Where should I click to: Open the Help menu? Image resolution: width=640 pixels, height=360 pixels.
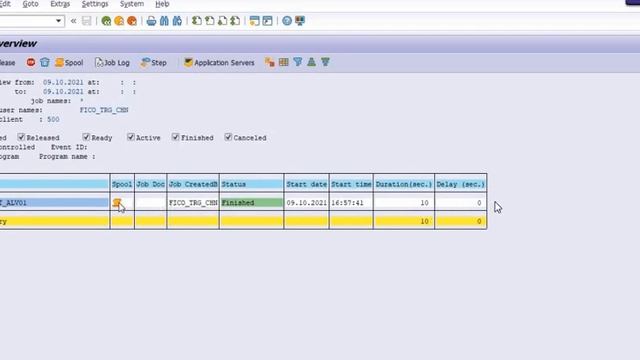(162, 4)
